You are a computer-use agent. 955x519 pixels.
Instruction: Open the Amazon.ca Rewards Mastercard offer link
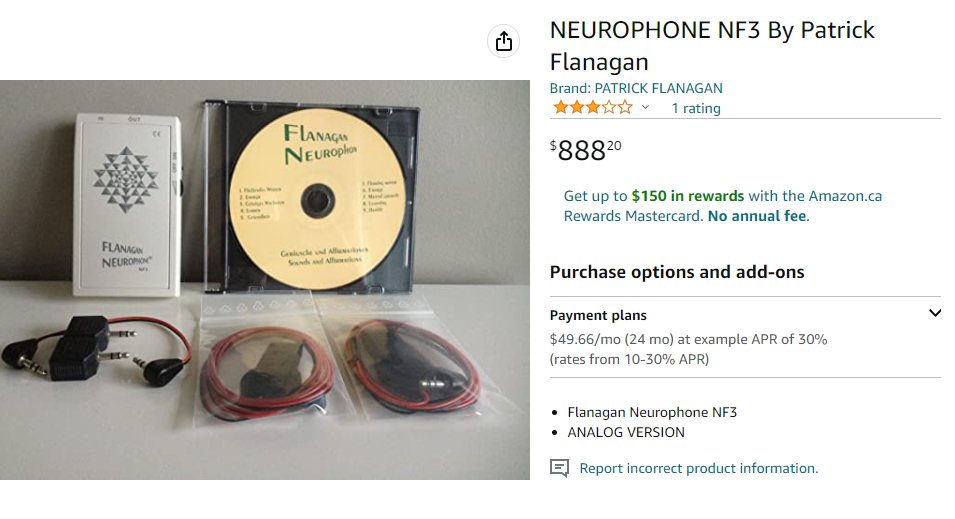[x=723, y=206]
